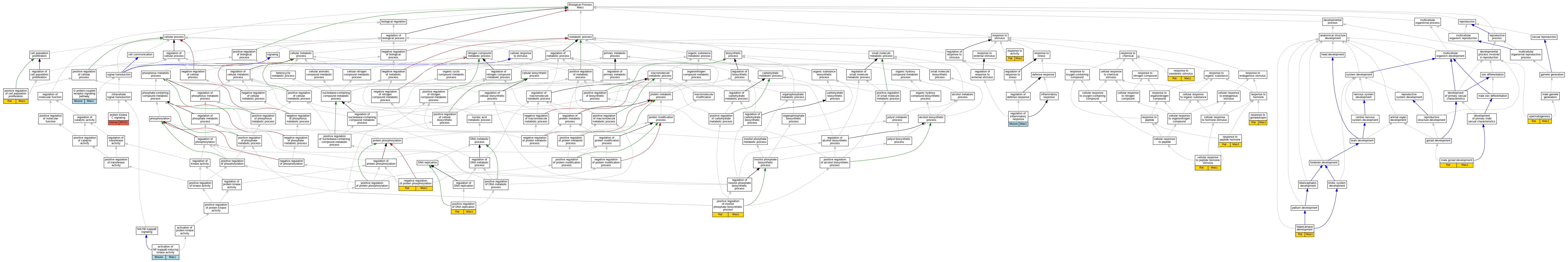Select 'development of primary male sexual characteristics' node
Image resolution: width=1568 pixels, height=262 pixels.
coord(1481,119)
